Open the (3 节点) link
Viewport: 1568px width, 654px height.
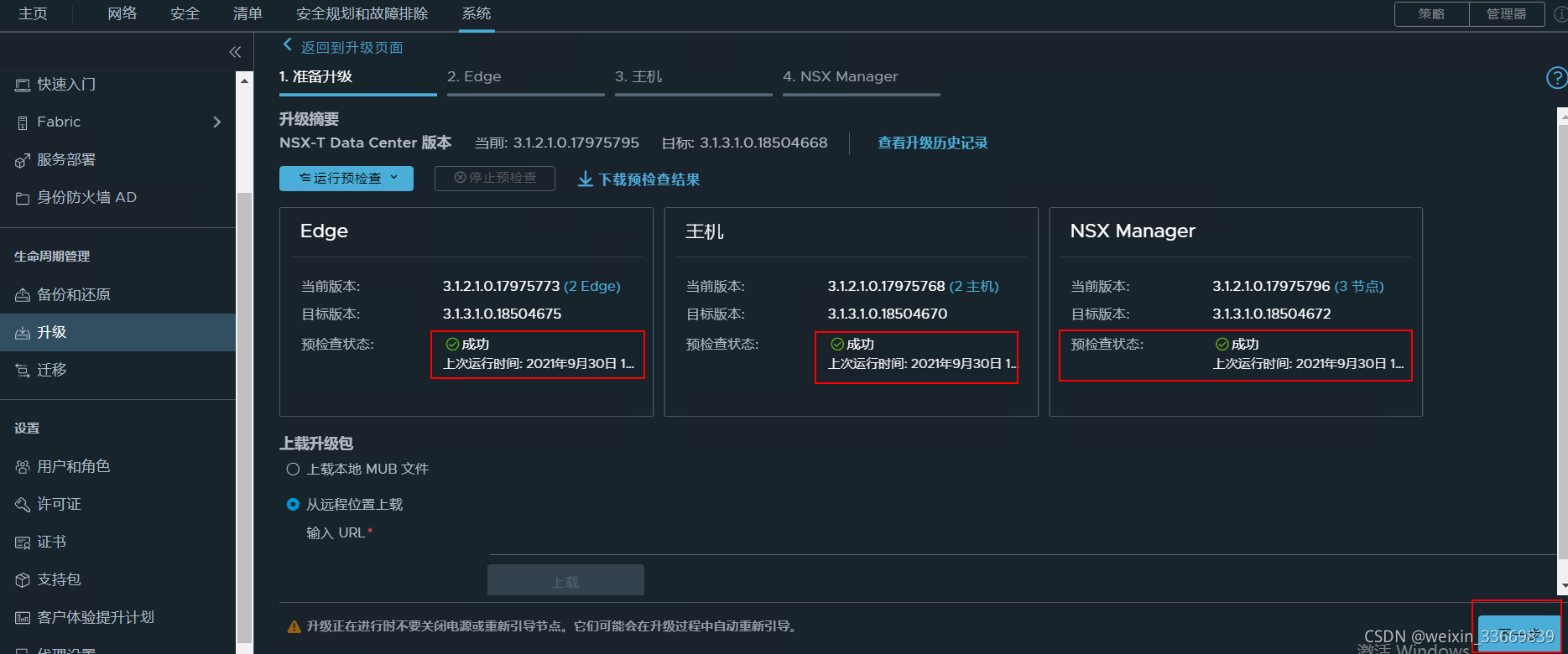pos(1359,287)
